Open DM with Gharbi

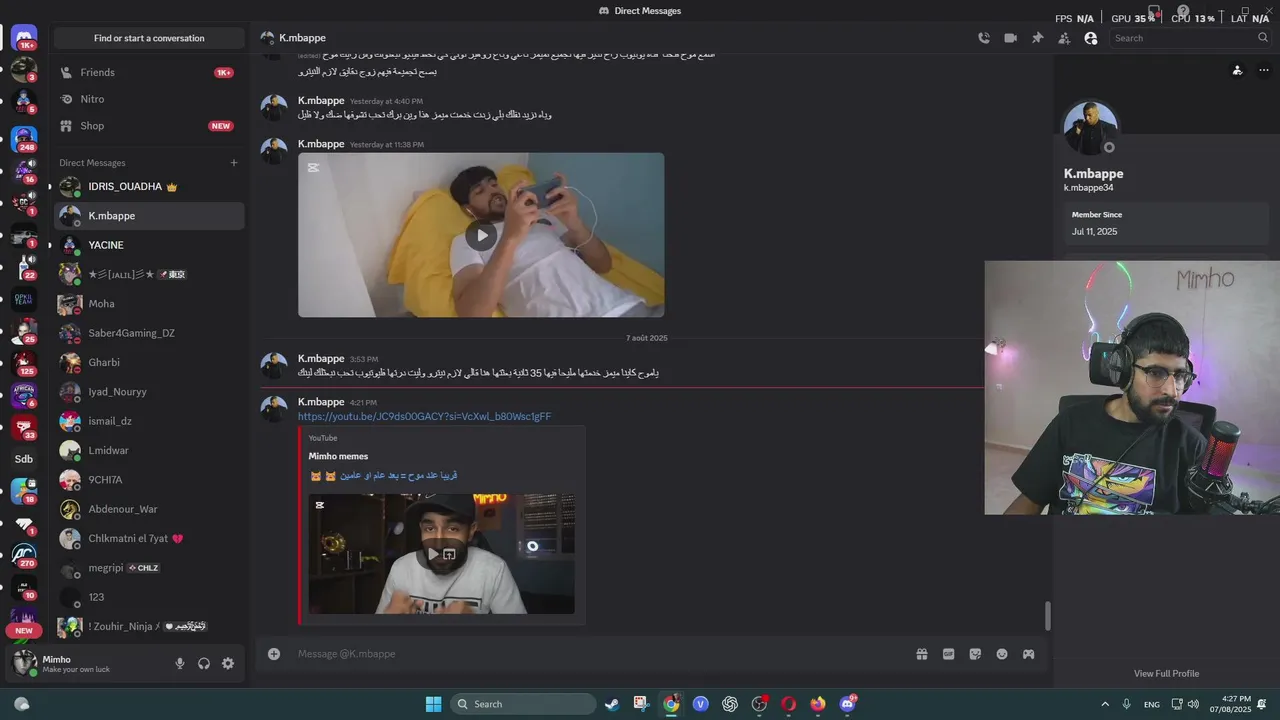point(149,362)
